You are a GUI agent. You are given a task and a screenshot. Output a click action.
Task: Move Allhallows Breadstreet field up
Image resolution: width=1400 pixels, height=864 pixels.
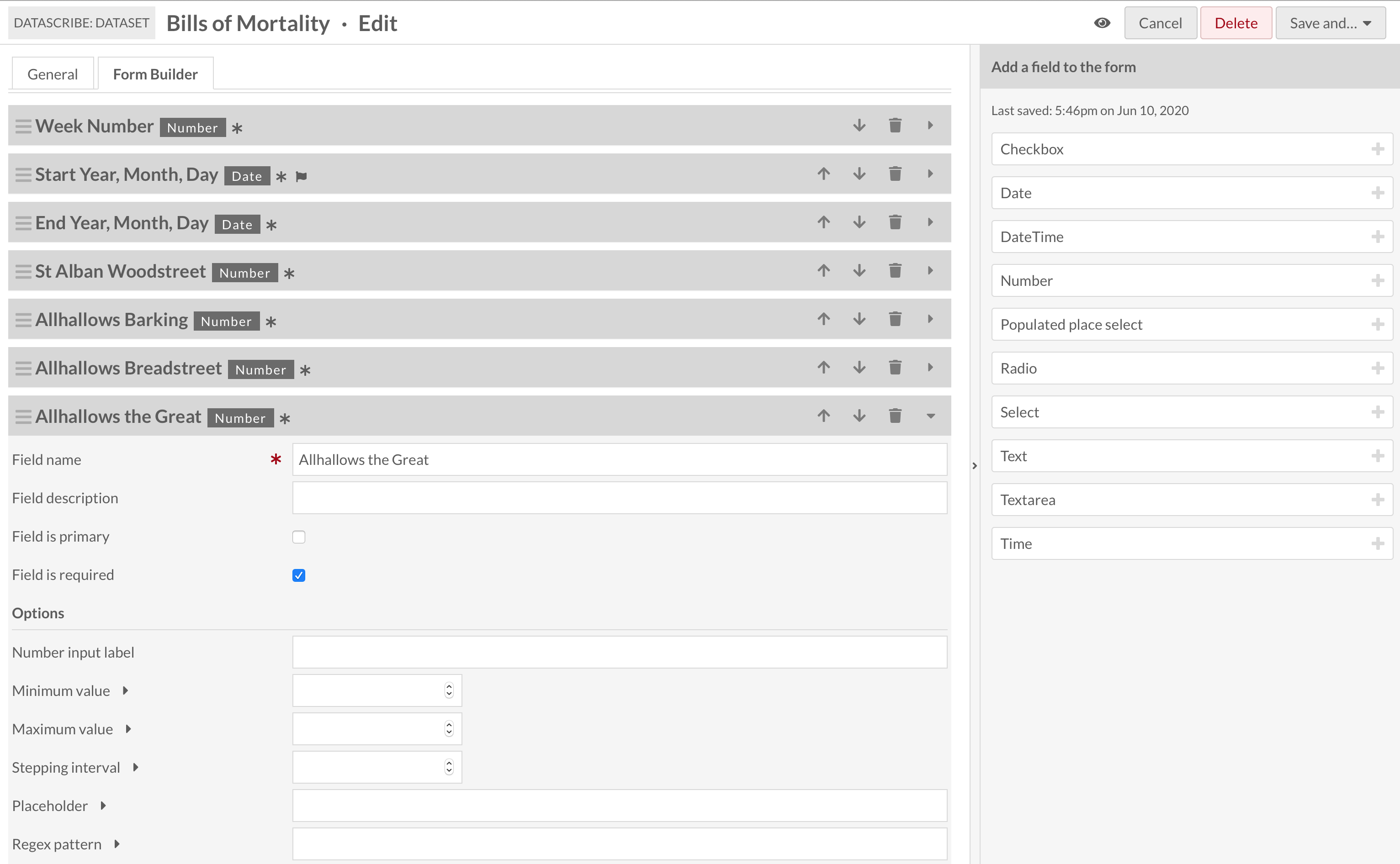click(823, 368)
